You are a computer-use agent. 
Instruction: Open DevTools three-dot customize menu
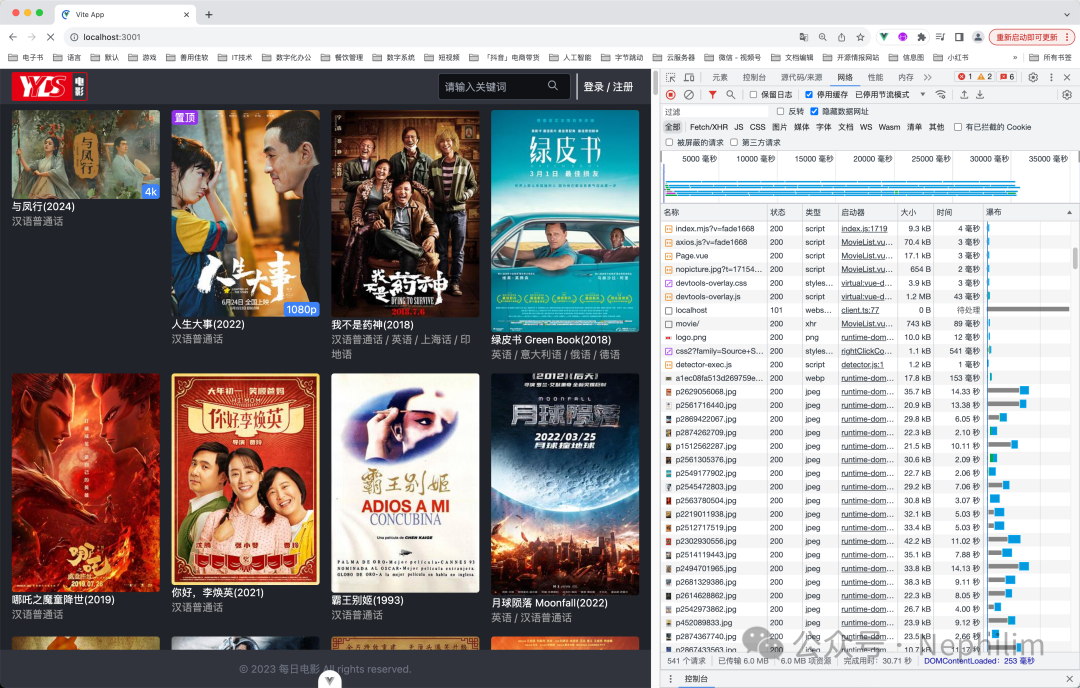point(1051,77)
